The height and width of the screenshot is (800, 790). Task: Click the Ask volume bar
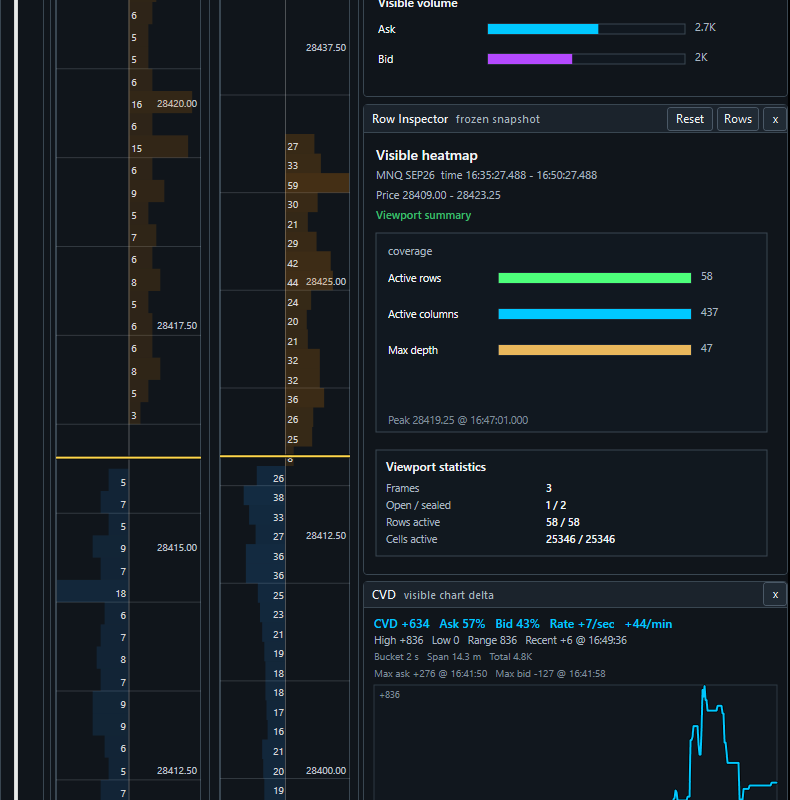point(586,29)
